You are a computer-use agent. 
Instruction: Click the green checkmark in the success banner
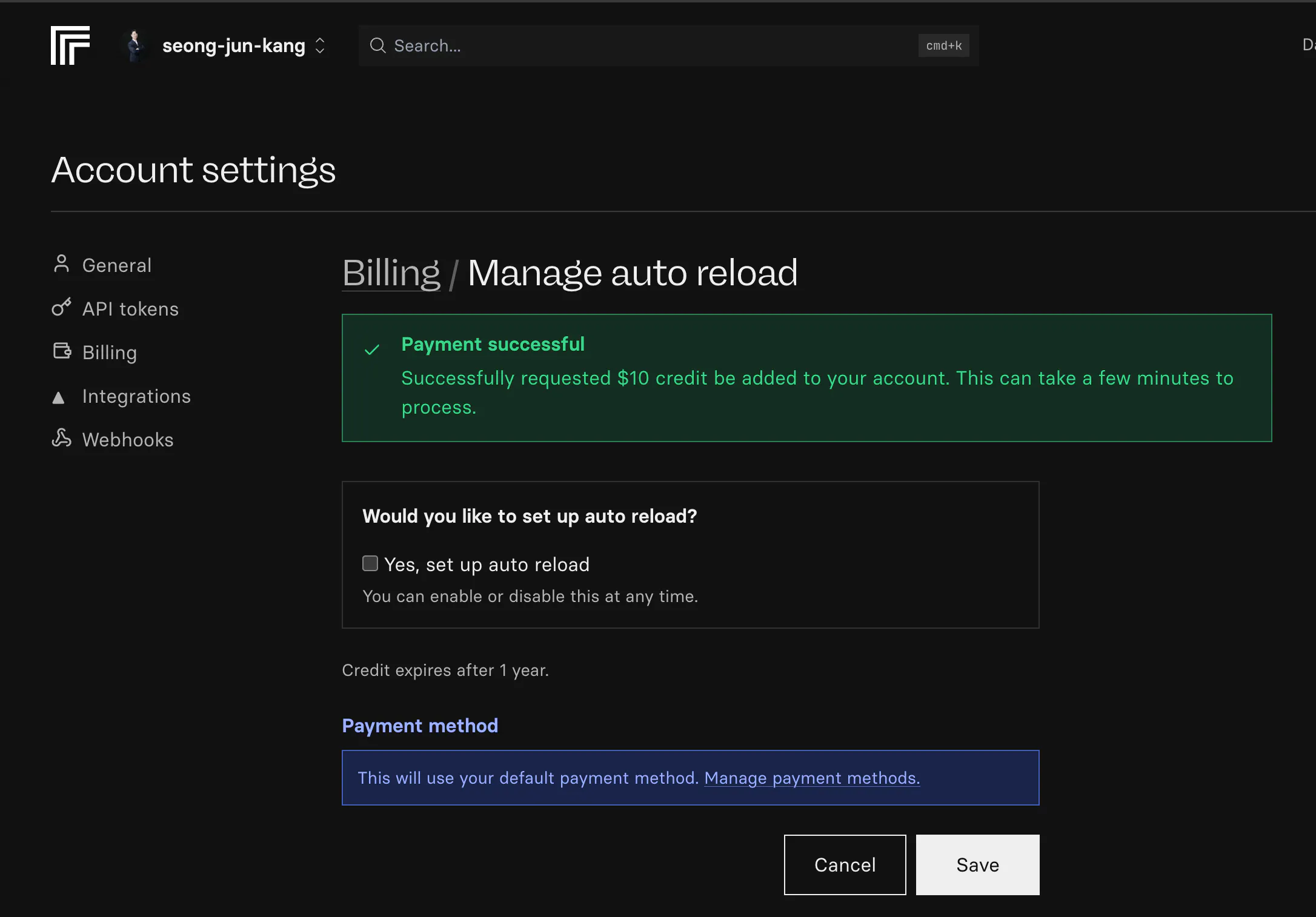tap(371, 350)
